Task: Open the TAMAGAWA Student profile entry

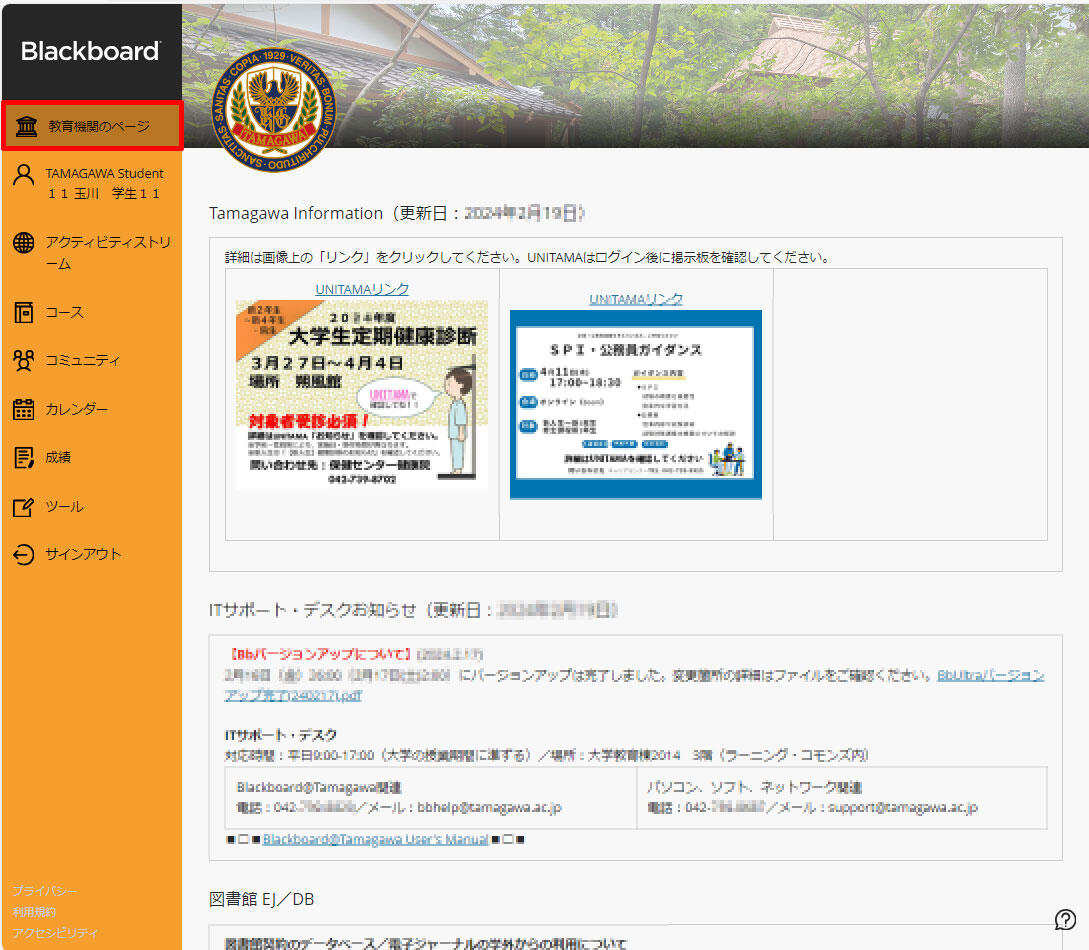Action: tap(92, 183)
